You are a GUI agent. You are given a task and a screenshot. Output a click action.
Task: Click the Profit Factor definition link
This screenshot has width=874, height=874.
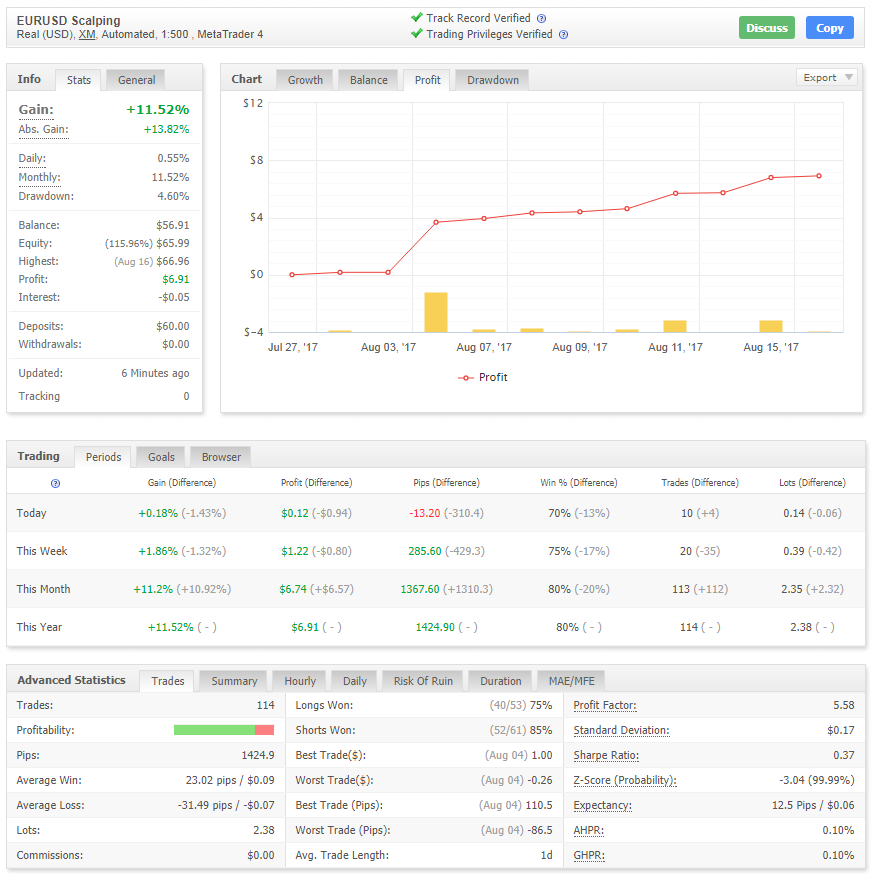click(x=605, y=706)
